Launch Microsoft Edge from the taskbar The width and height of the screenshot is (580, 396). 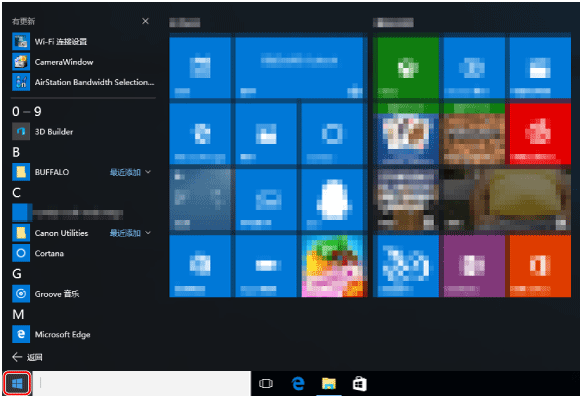[x=298, y=383]
